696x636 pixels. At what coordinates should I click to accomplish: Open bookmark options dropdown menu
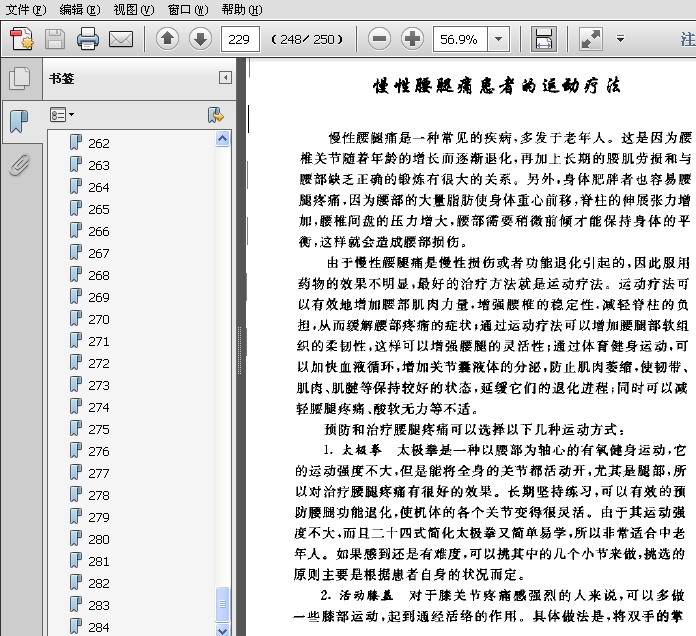[62, 115]
